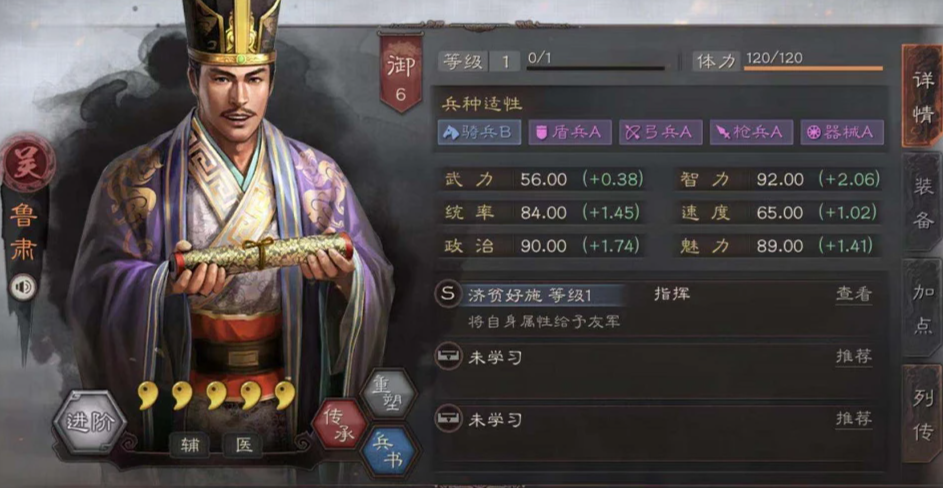This screenshot has height=488, width=943.
Task: Tap the 进阶 hexagon button
Action: click(89, 422)
